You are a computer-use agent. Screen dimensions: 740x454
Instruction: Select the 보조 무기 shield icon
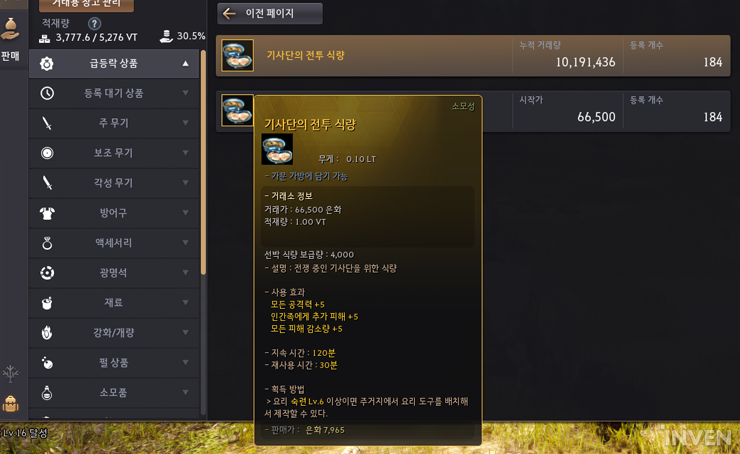[x=47, y=153]
